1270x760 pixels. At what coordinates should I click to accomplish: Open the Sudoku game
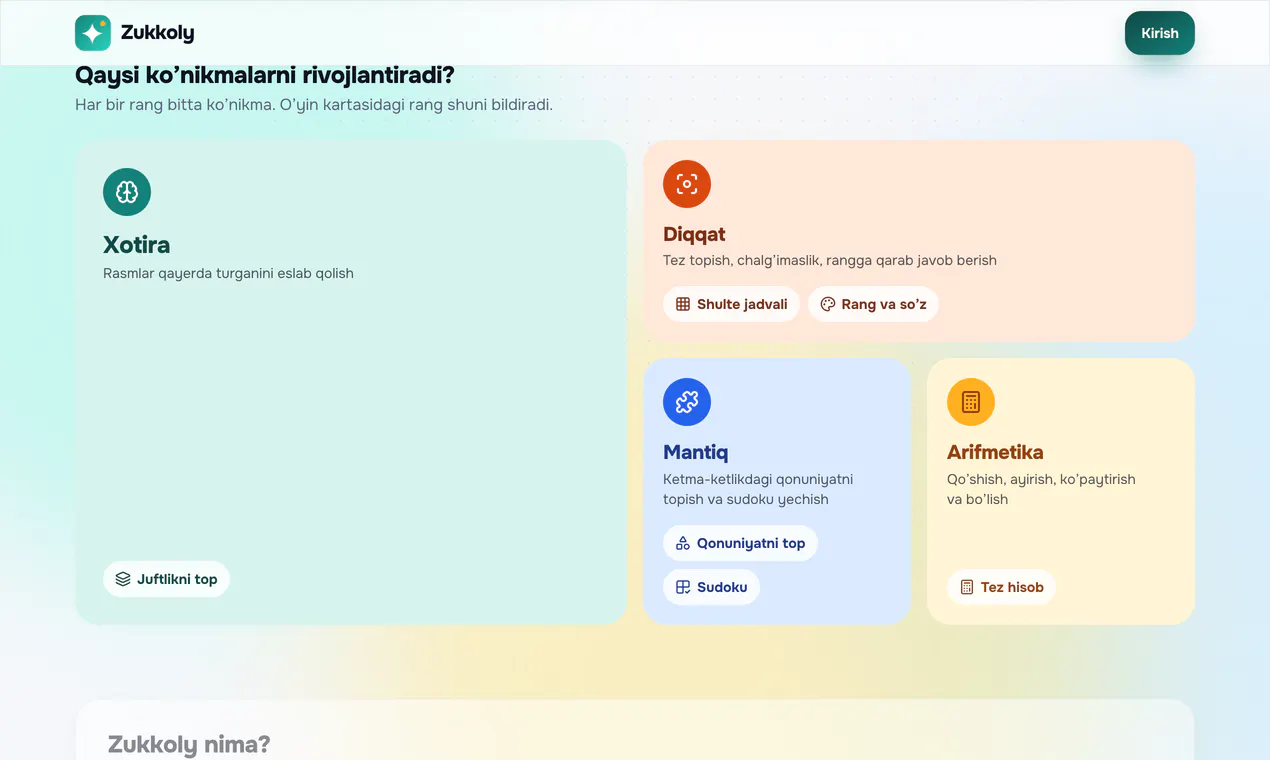711,587
